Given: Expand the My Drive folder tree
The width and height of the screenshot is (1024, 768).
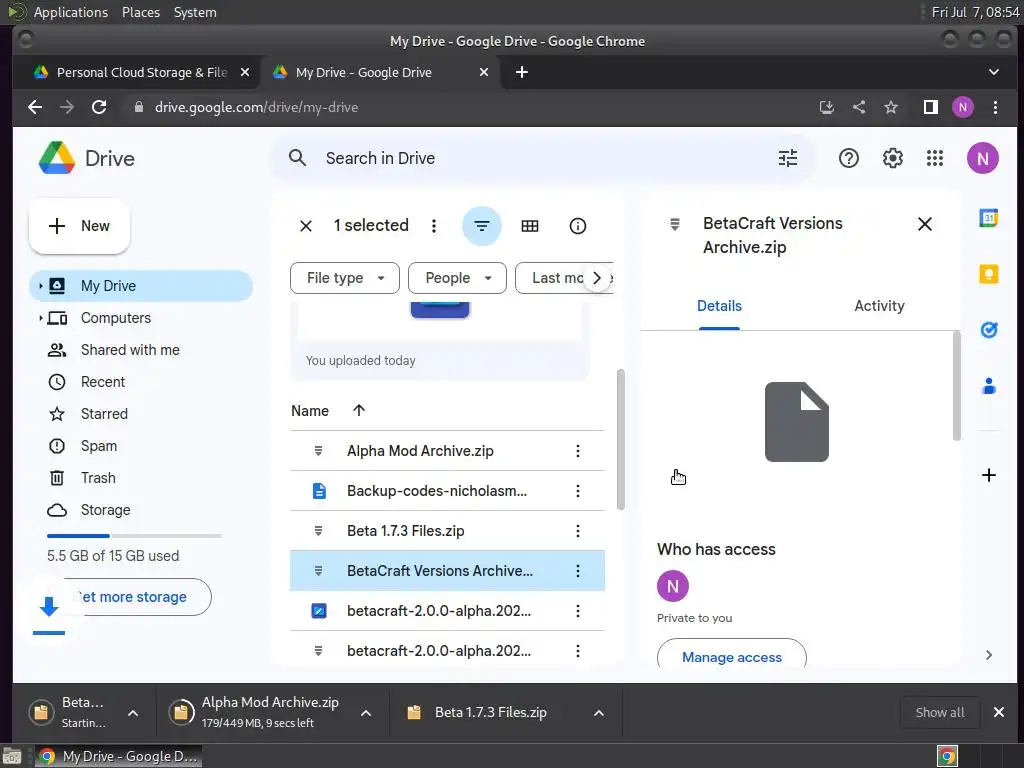Looking at the screenshot, I should pos(40,286).
